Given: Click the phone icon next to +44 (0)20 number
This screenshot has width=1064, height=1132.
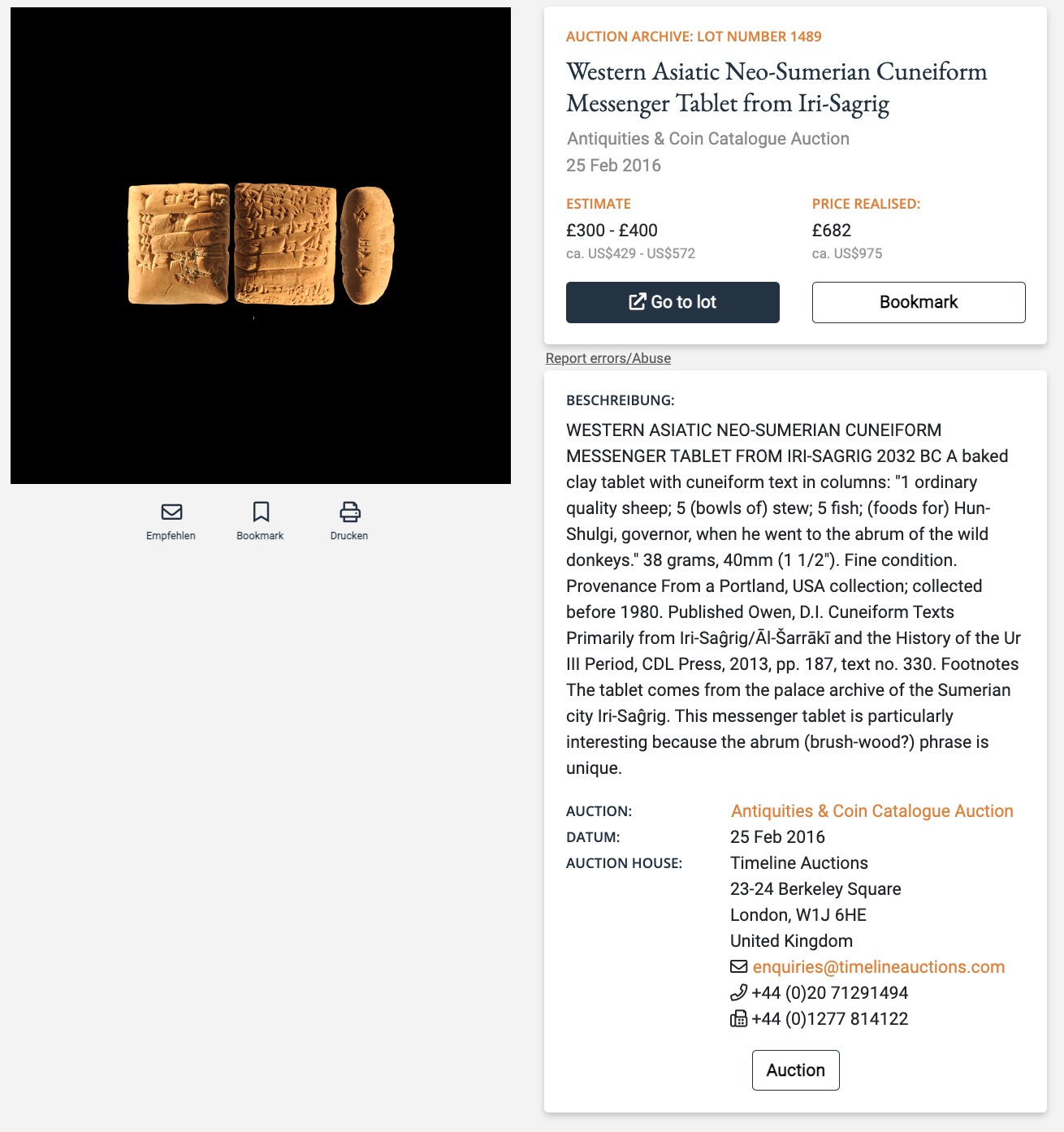Looking at the screenshot, I should coord(738,992).
